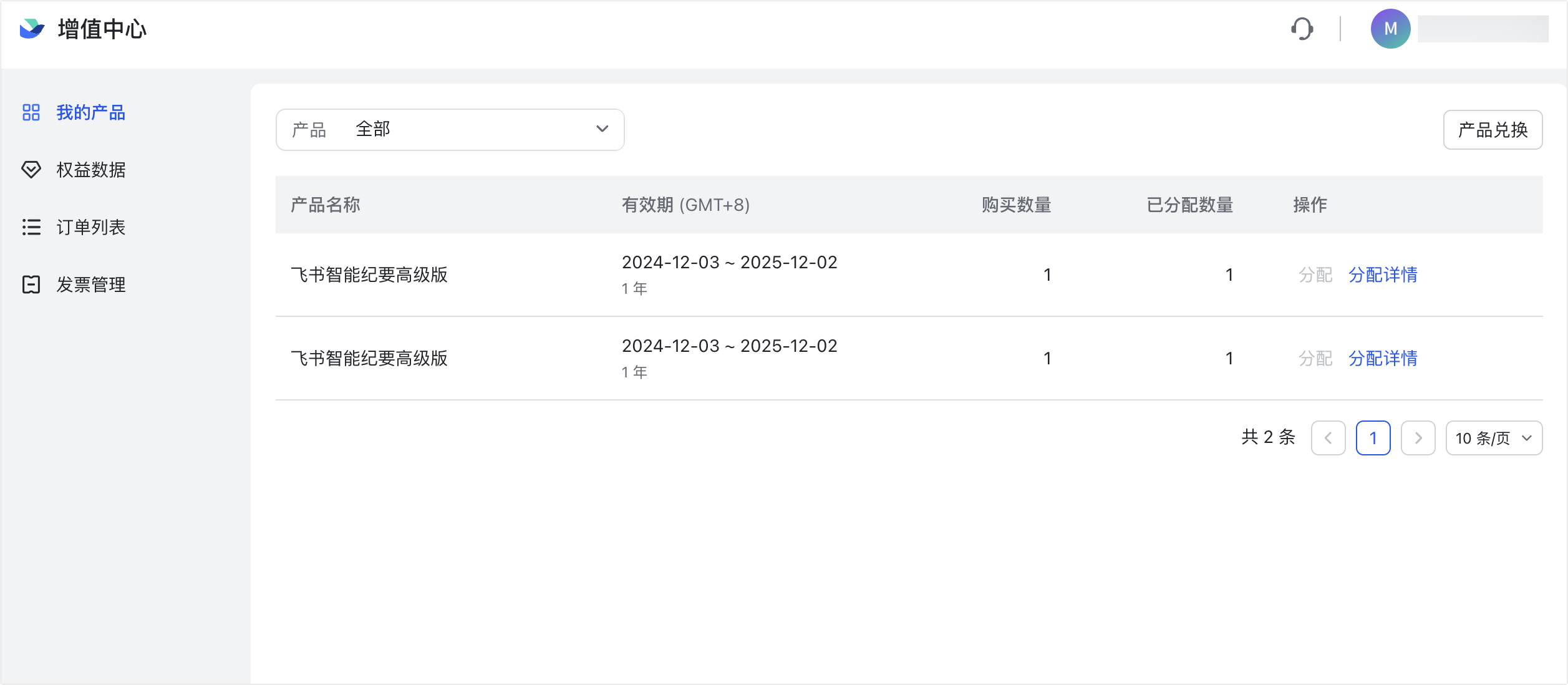1568x685 pixels.
Task: Open 订单列表 in sidebar
Action: [x=91, y=227]
